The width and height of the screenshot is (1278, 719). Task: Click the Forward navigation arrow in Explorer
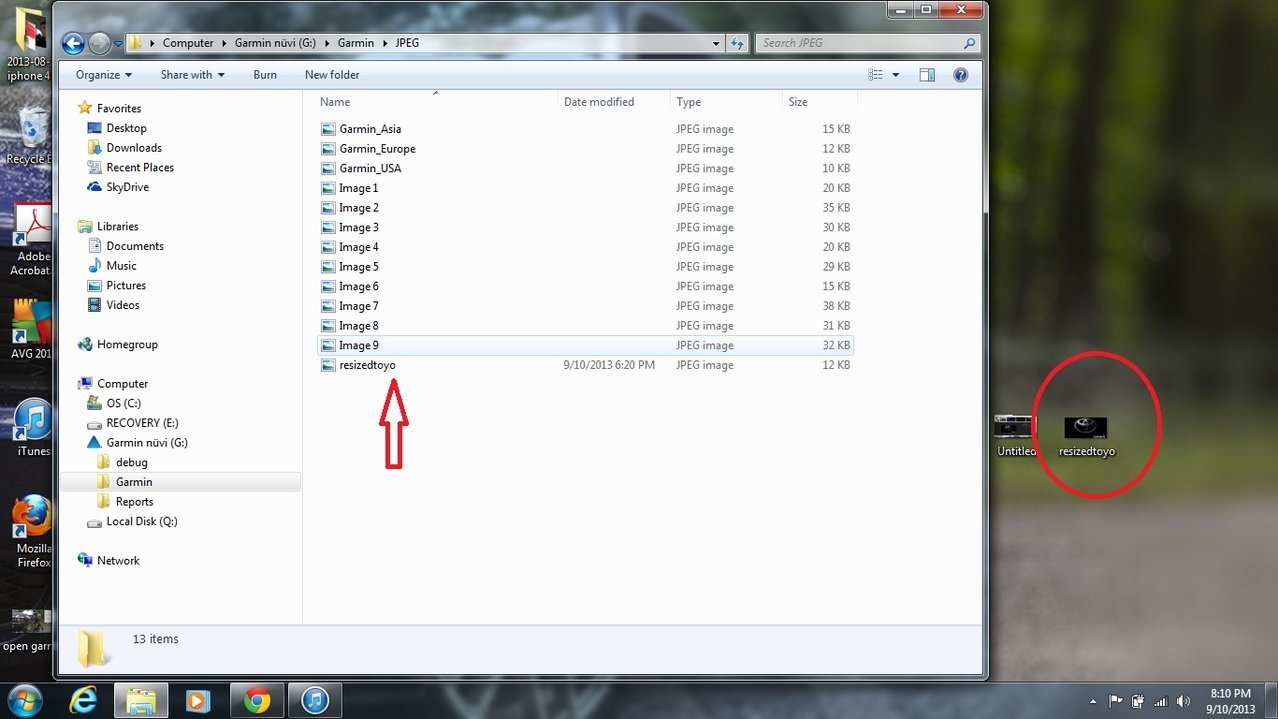(x=99, y=43)
